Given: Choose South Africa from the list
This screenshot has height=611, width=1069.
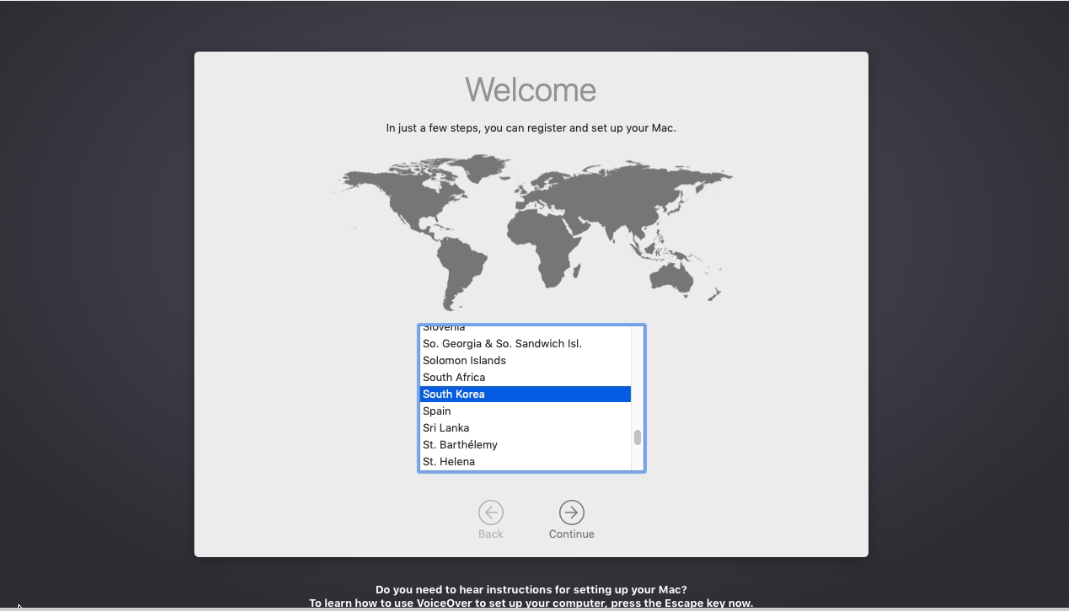Looking at the screenshot, I should click(x=525, y=377).
